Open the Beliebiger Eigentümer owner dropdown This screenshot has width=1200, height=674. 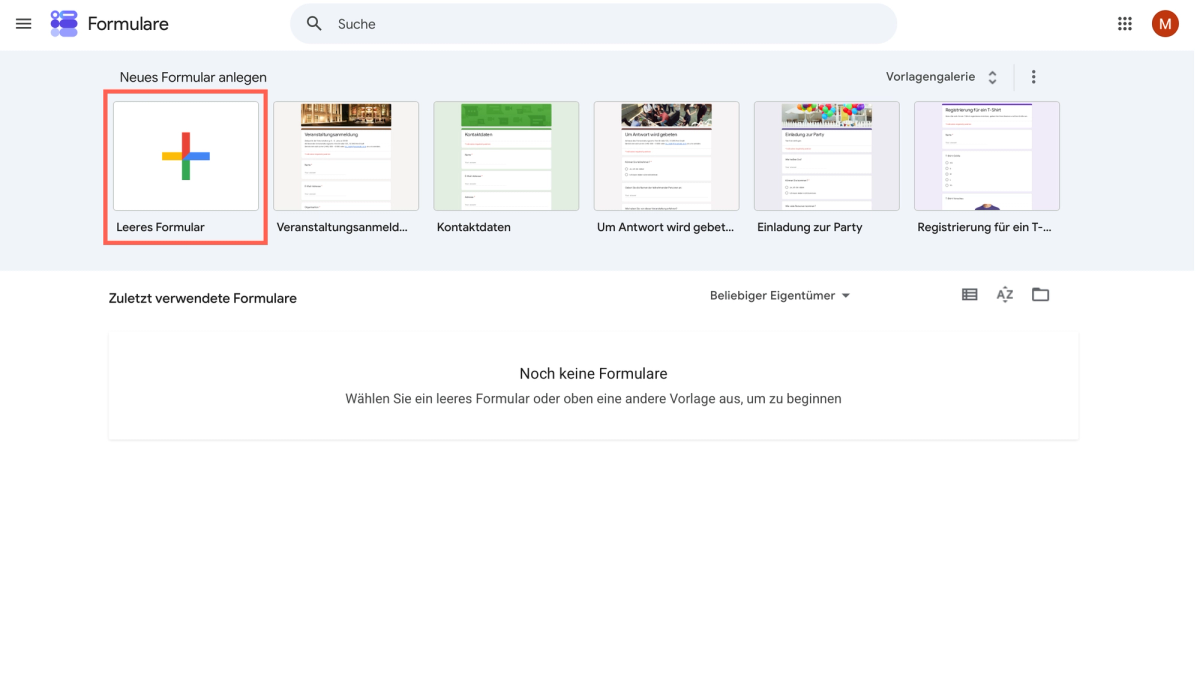click(x=780, y=296)
